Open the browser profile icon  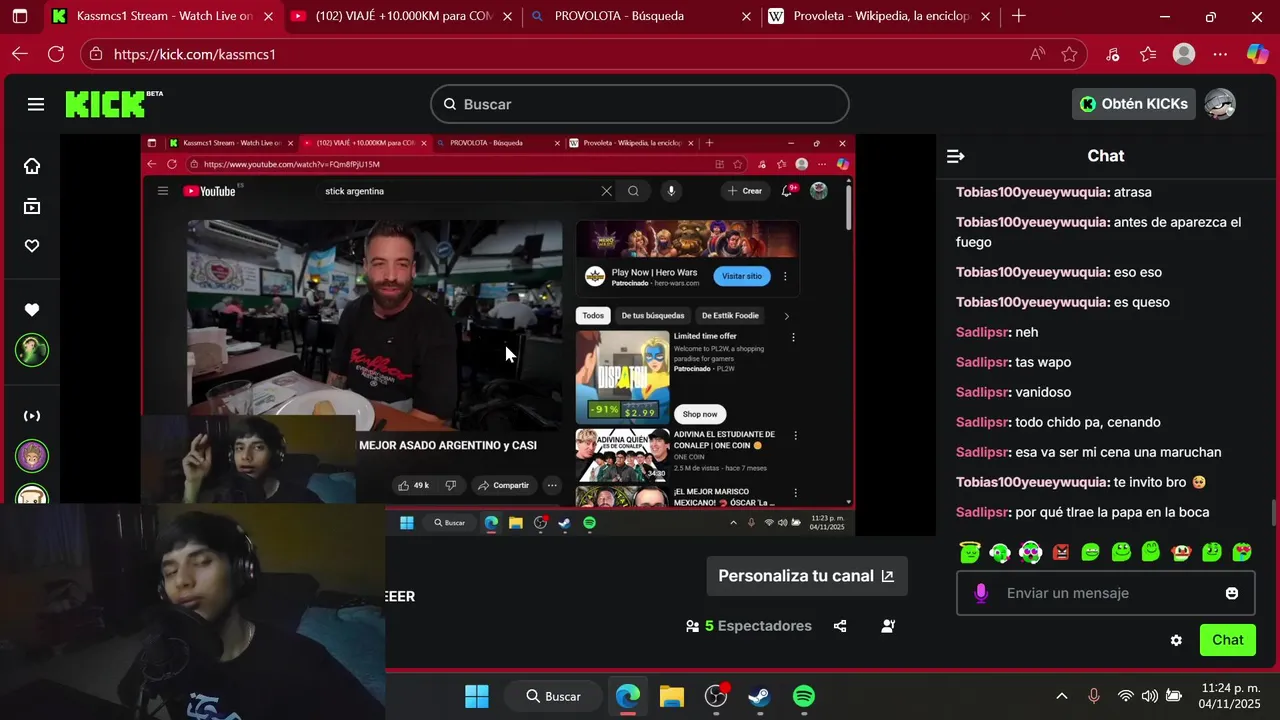pos(1184,54)
